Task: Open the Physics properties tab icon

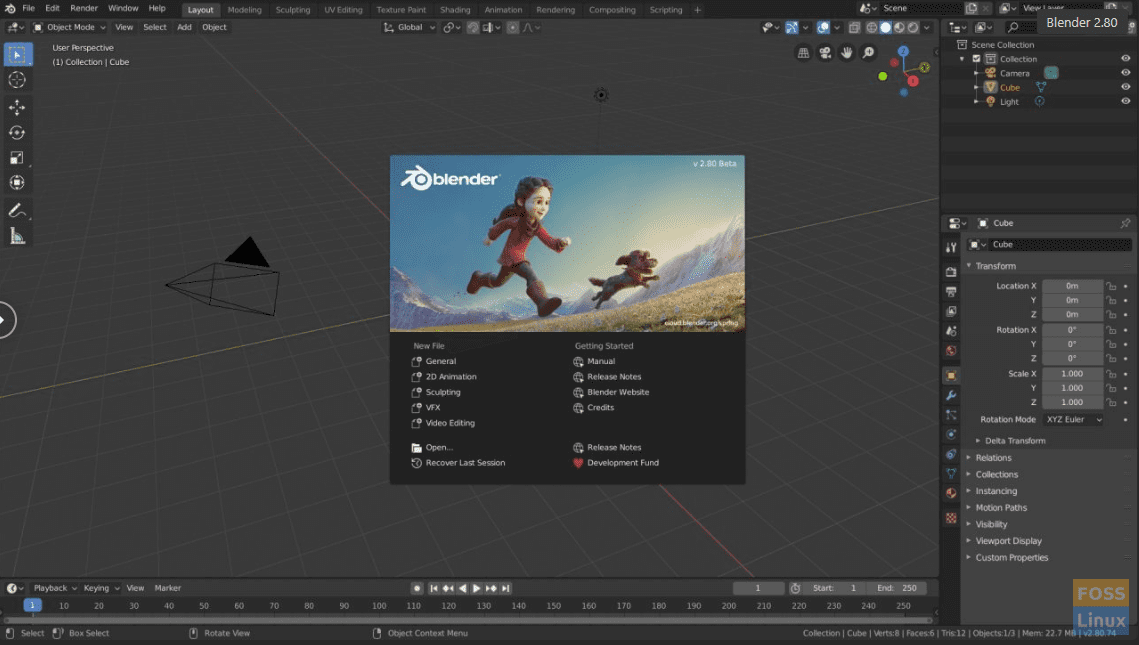Action: [x=951, y=434]
